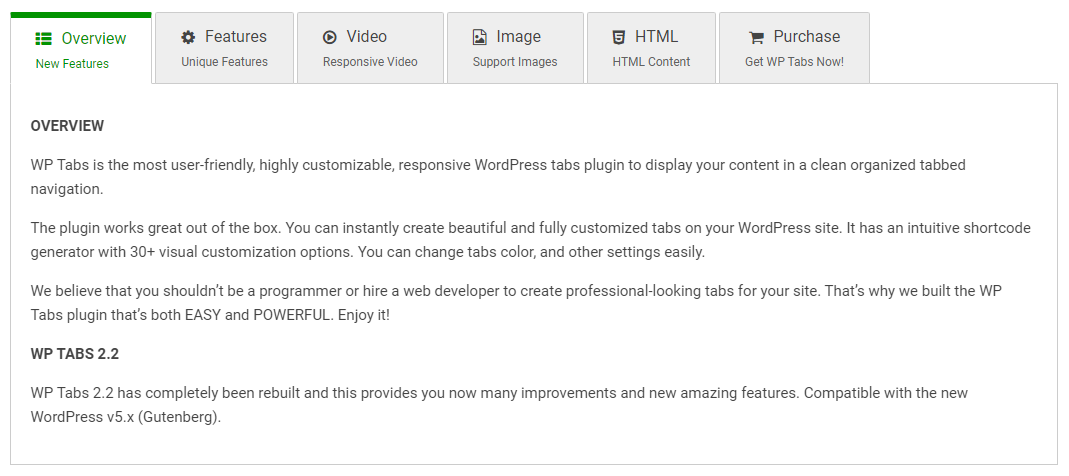Click the 'WP TABS 2.2' heading
1069x476 pixels.
[x=75, y=354]
